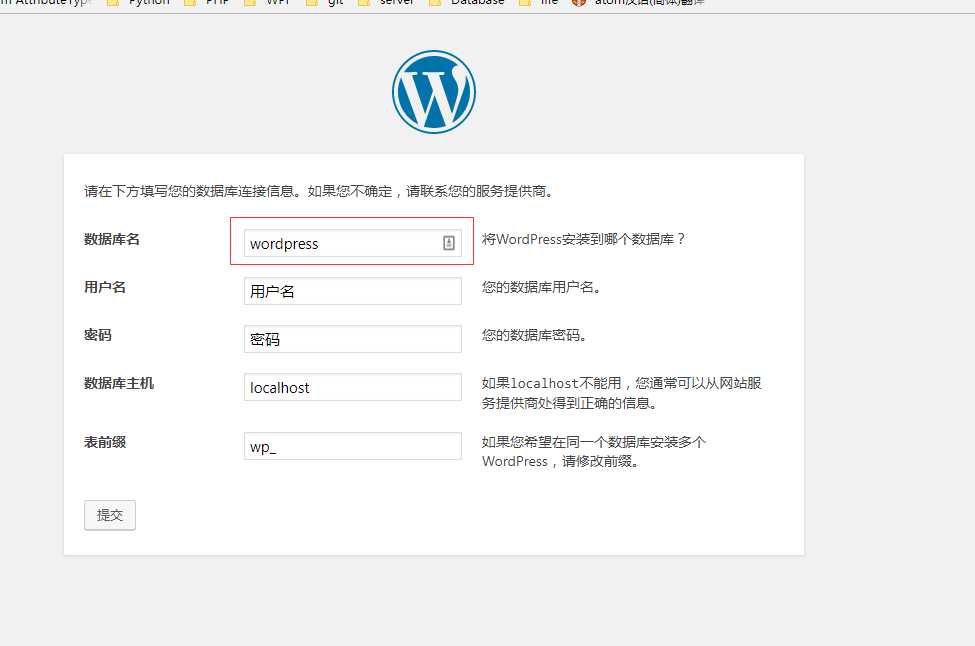
Task: Click the 数据库名 field label
Action: coord(112,239)
